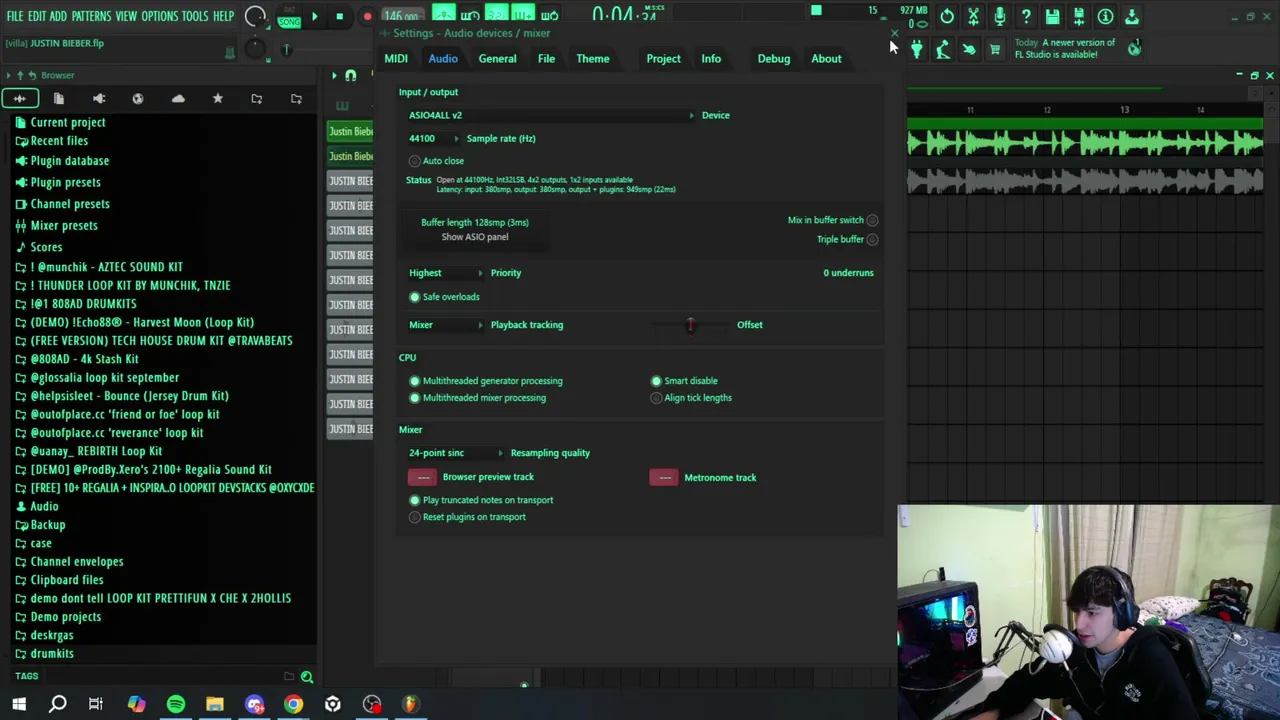Click the red Record button

point(367,16)
